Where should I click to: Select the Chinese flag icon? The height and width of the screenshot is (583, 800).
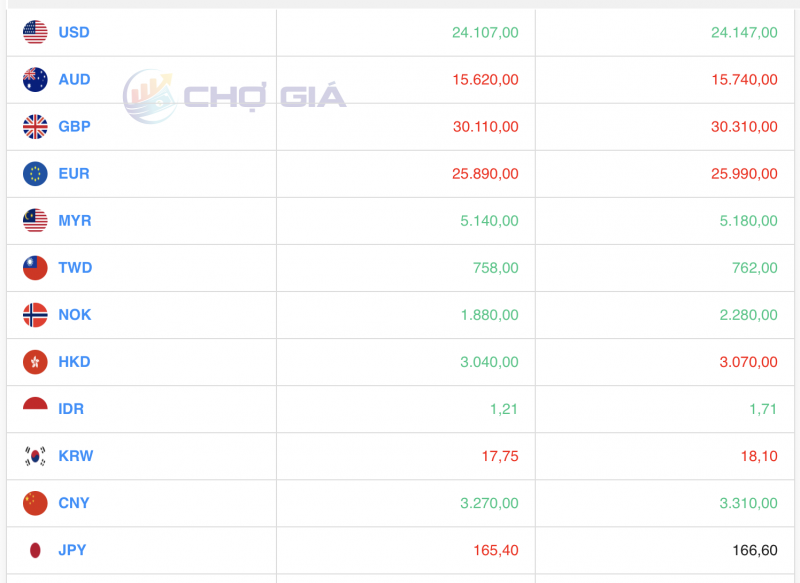point(35,503)
